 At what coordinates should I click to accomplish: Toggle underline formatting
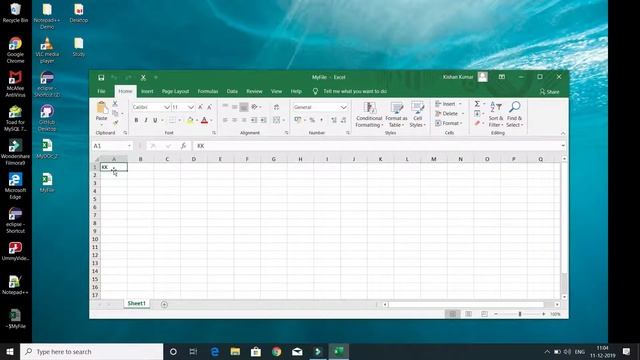[x=155, y=120]
